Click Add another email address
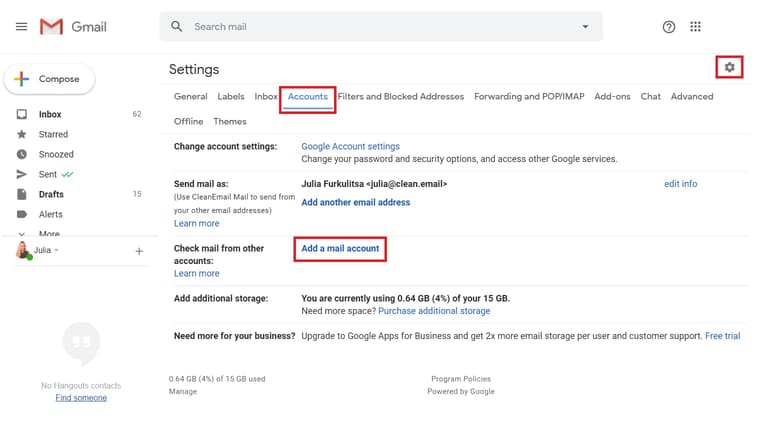Viewport: 760px width, 430px height. (355, 202)
